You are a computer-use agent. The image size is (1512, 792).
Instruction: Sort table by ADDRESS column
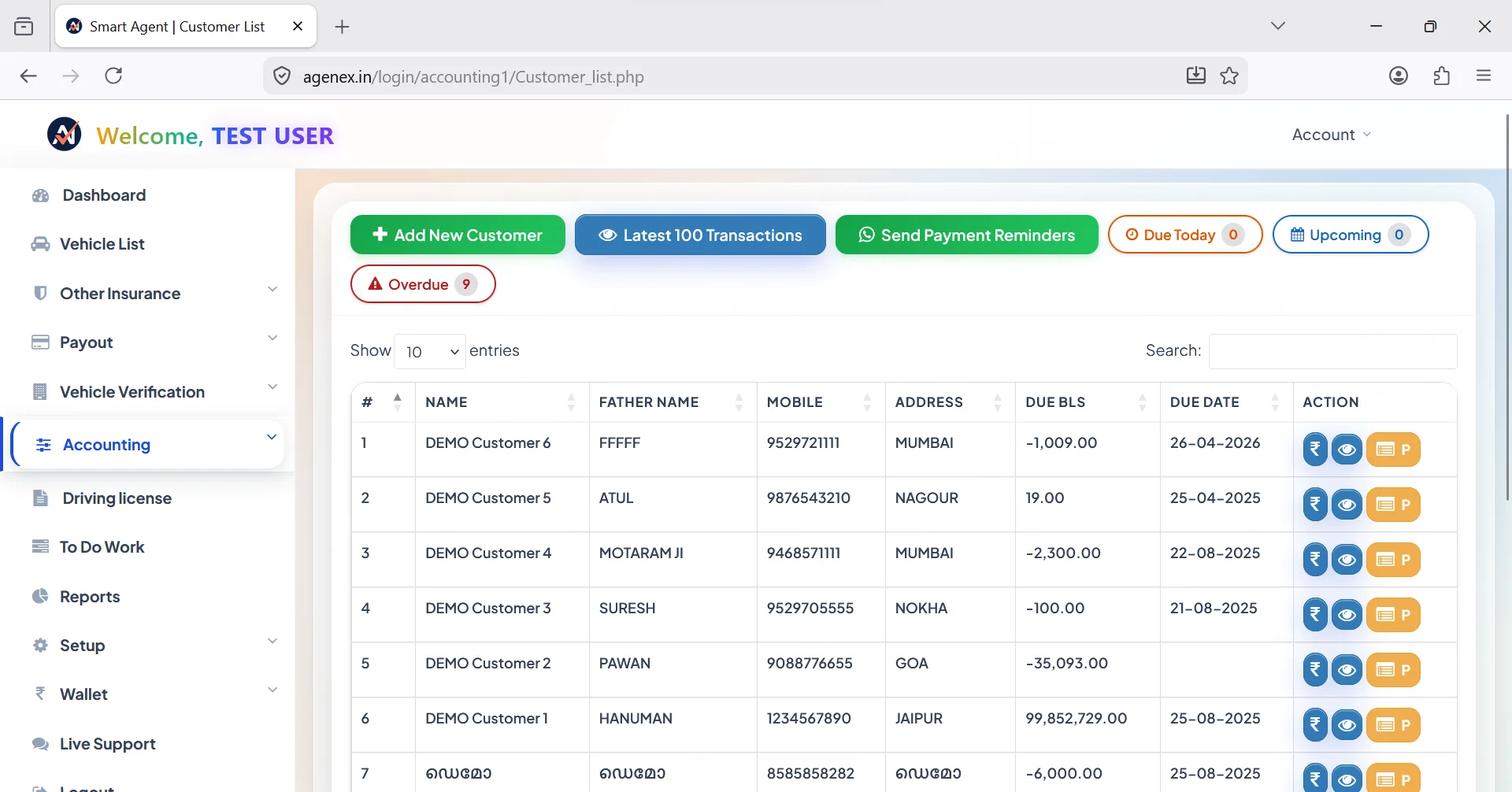pos(951,402)
